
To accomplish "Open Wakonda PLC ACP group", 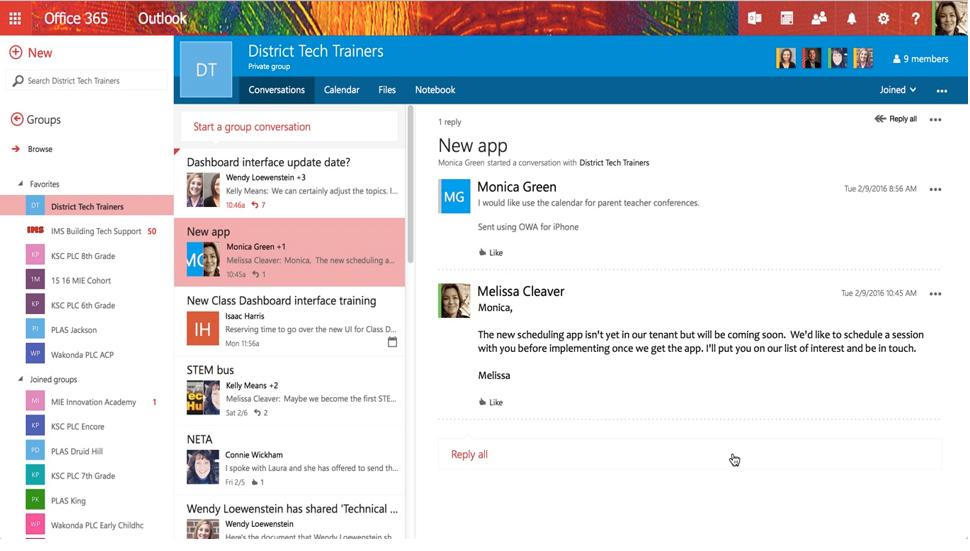I will coord(87,354).
